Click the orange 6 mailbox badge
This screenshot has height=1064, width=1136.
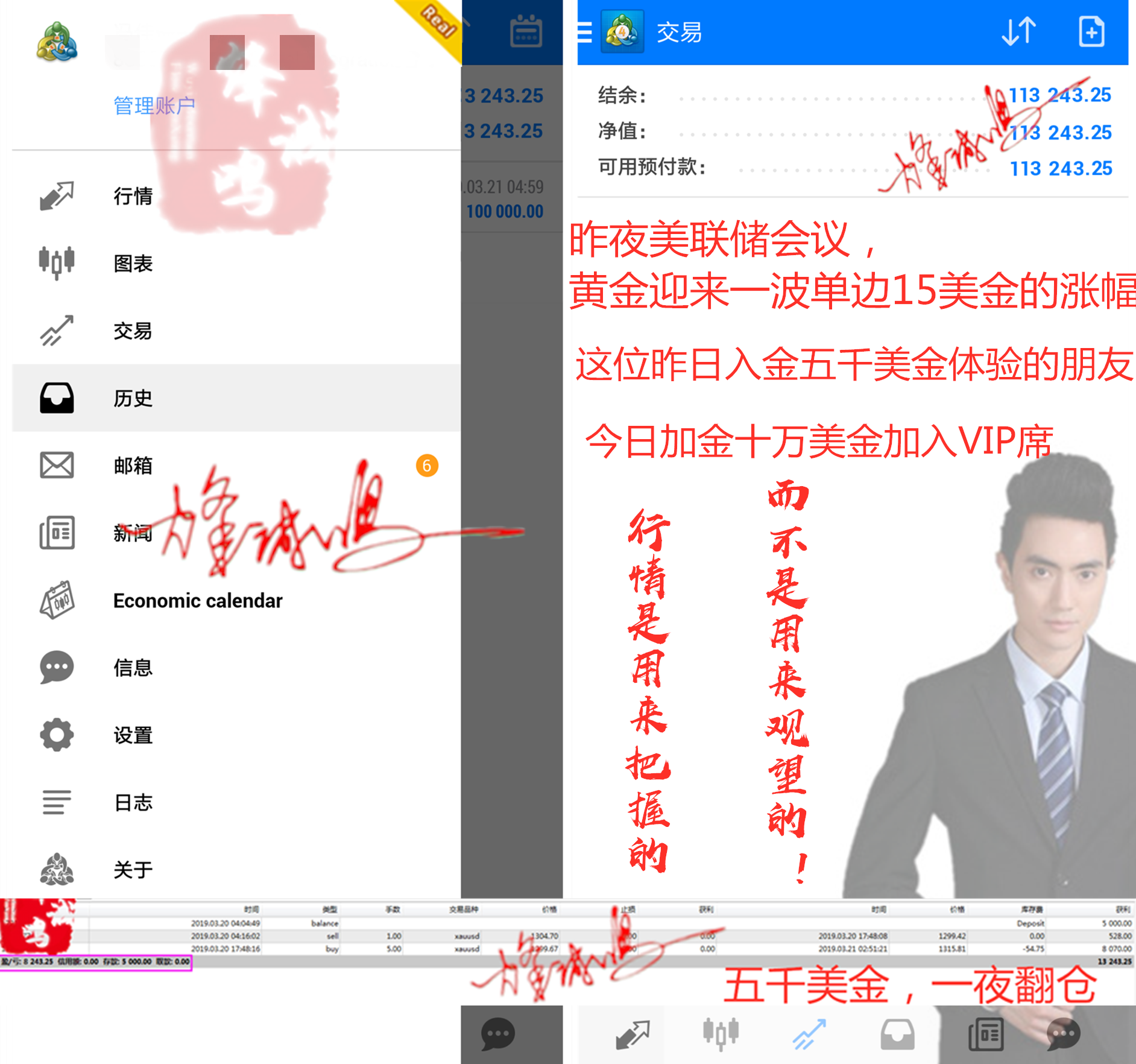427,466
